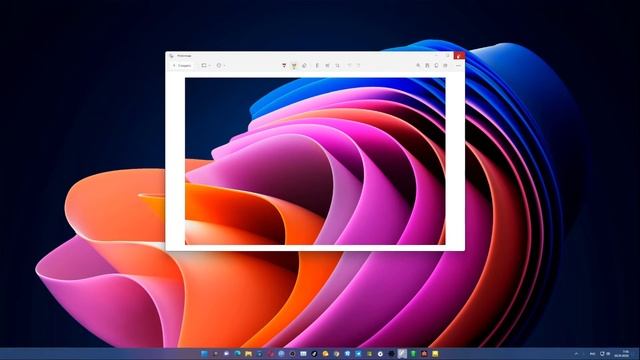The height and width of the screenshot is (360, 640).
Task: Copy the snip to the clipboard
Action: click(436, 65)
